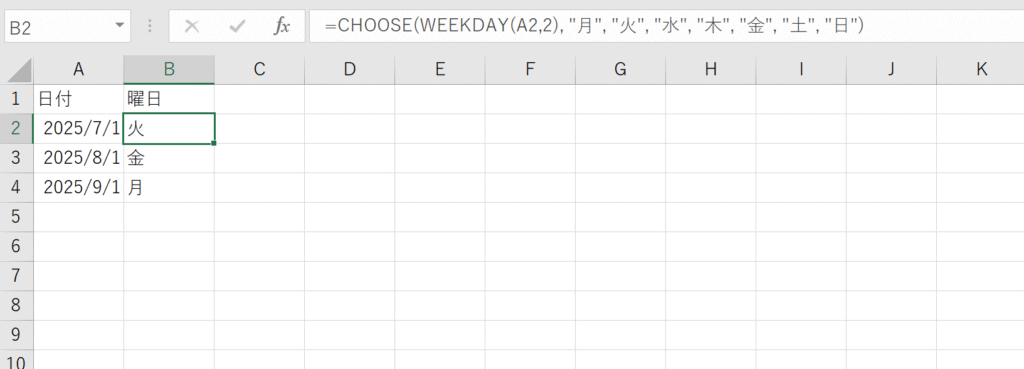Select row 5 header
Viewport: 1024px width, 369px height.
pyautogui.click(x=16, y=217)
